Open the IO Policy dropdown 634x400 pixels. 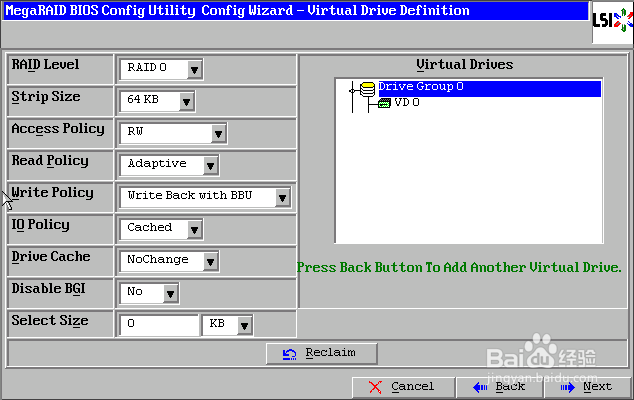(161, 229)
